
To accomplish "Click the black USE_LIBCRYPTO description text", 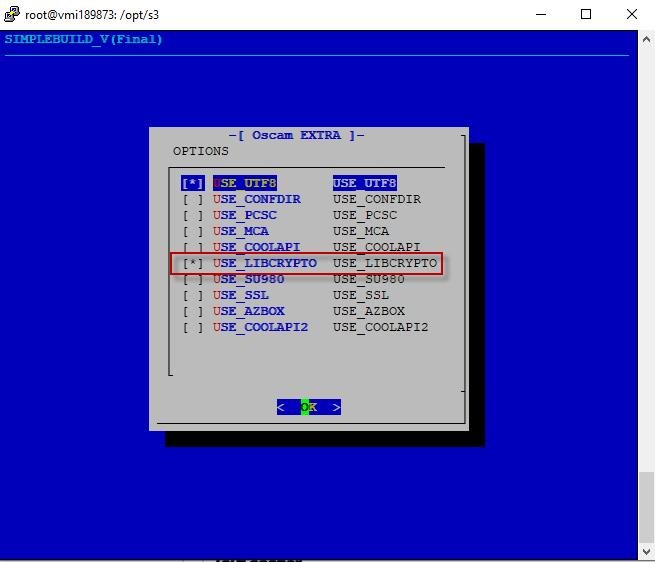I will pos(385,263).
